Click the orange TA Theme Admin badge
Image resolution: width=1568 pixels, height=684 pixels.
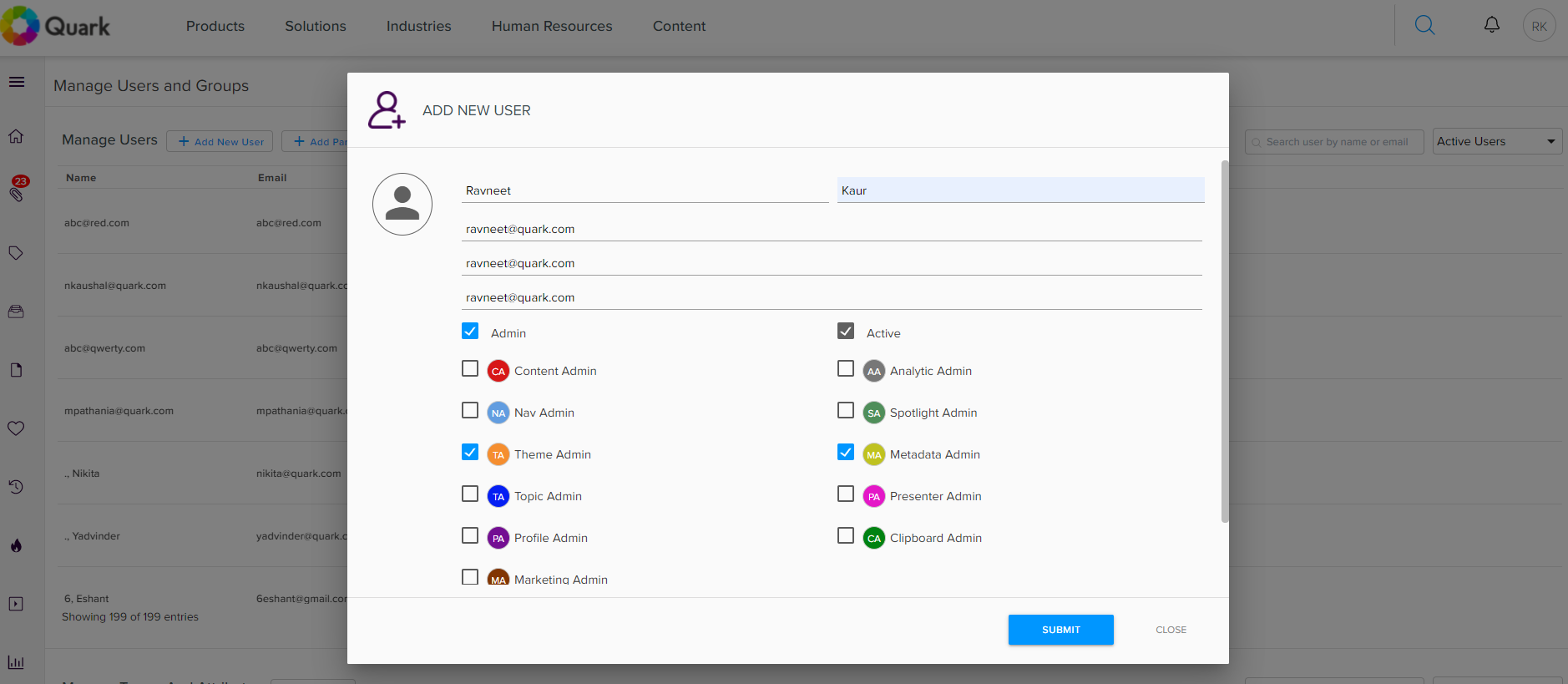498,454
